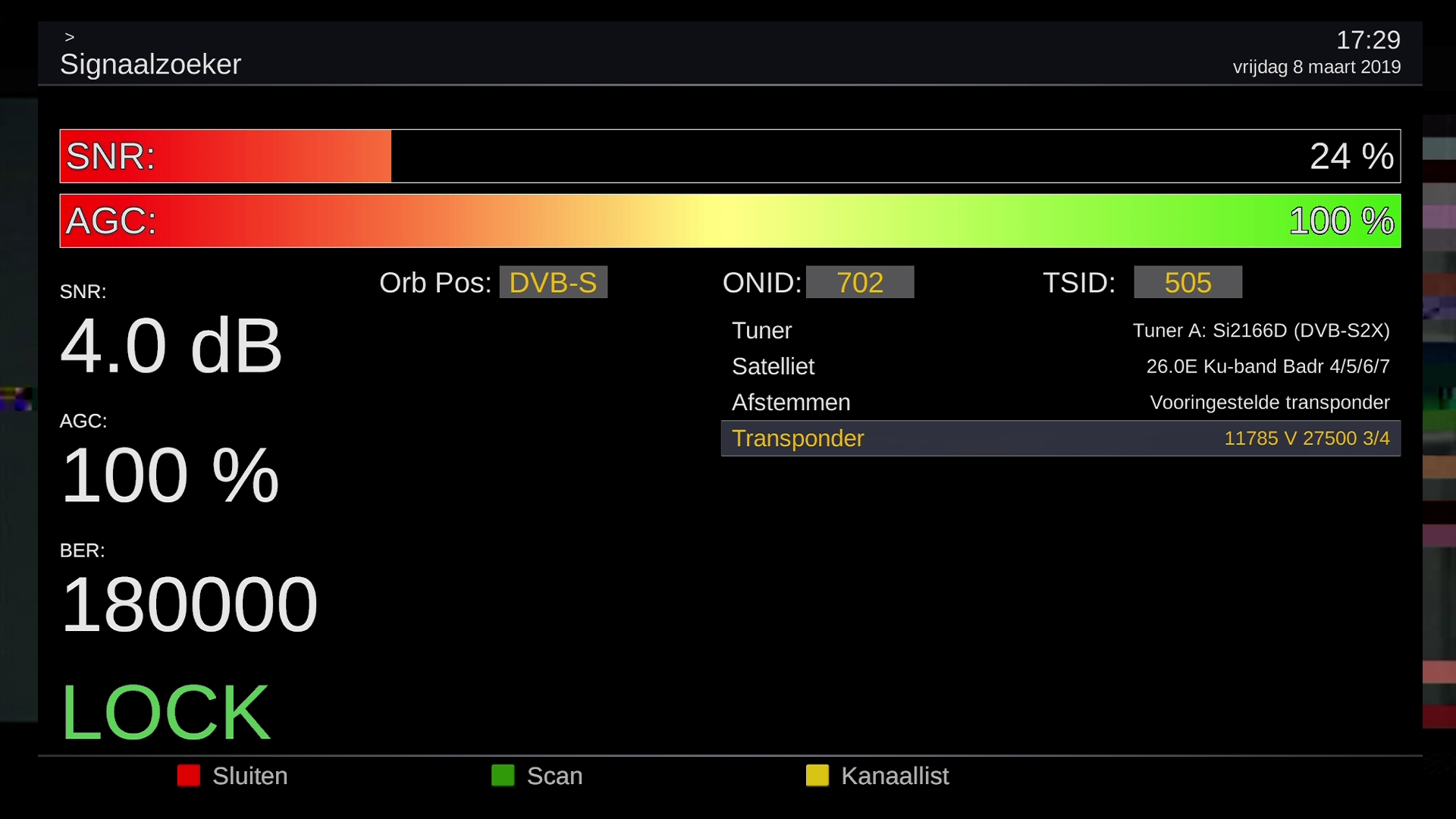Click the Sluiten label

pos(249,776)
